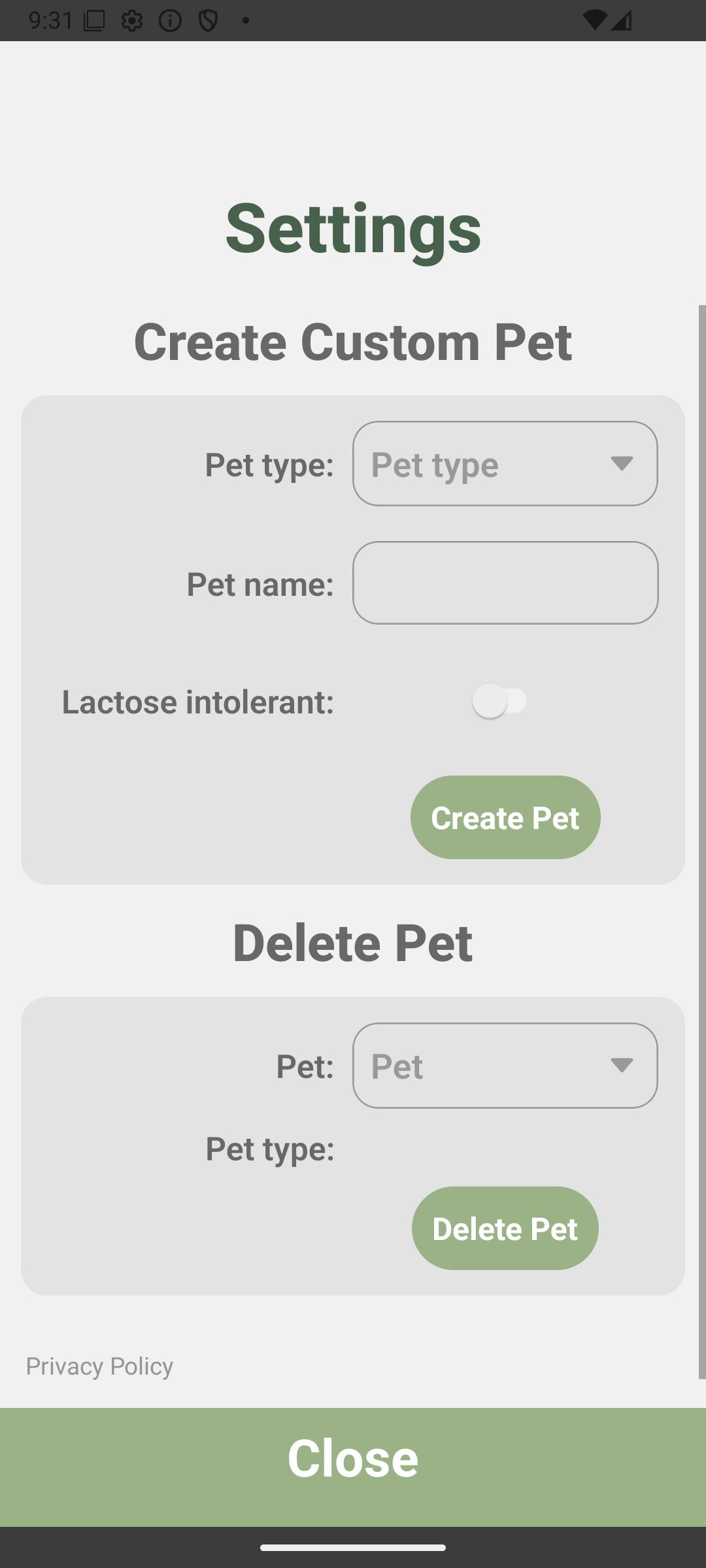Tap the Wi-Fi signal icon
The height and width of the screenshot is (1568, 706).
tap(594, 20)
